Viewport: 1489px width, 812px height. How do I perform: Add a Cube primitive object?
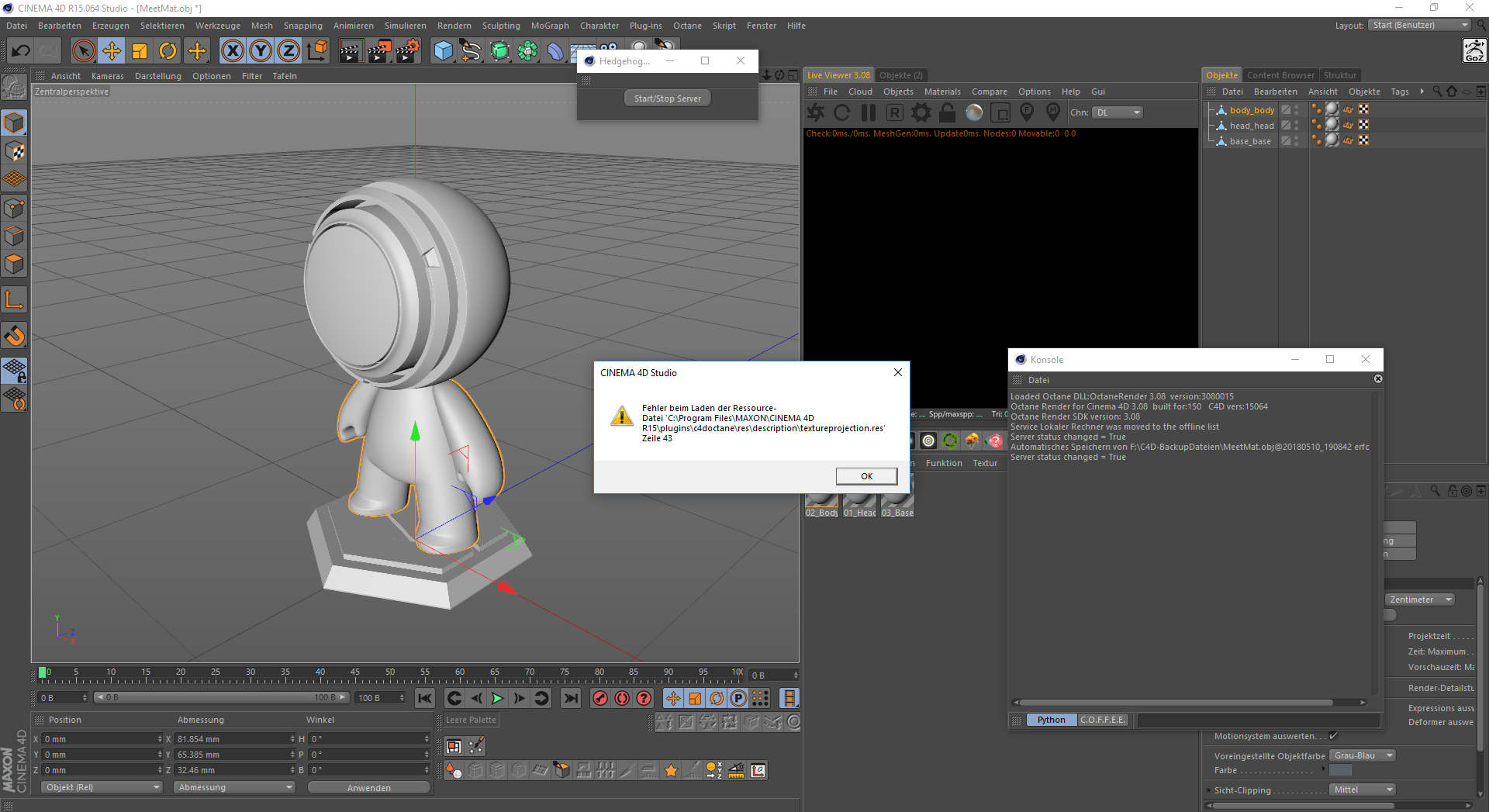443,51
